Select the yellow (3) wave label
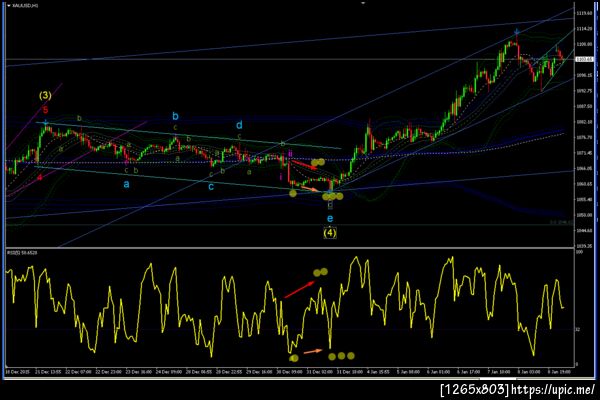The width and height of the screenshot is (600, 400). [x=45, y=95]
